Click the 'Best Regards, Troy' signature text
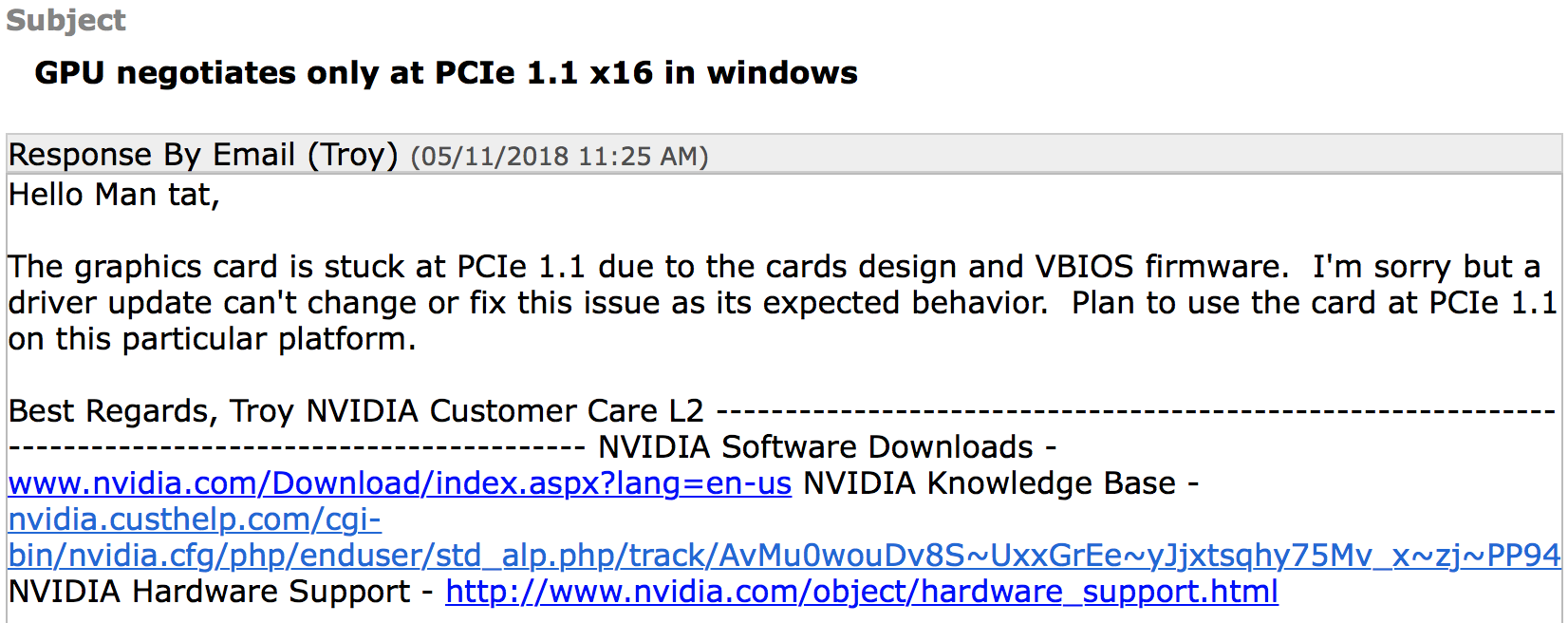The height and width of the screenshot is (623, 1568). pyautogui.click(x=151, y=411)
